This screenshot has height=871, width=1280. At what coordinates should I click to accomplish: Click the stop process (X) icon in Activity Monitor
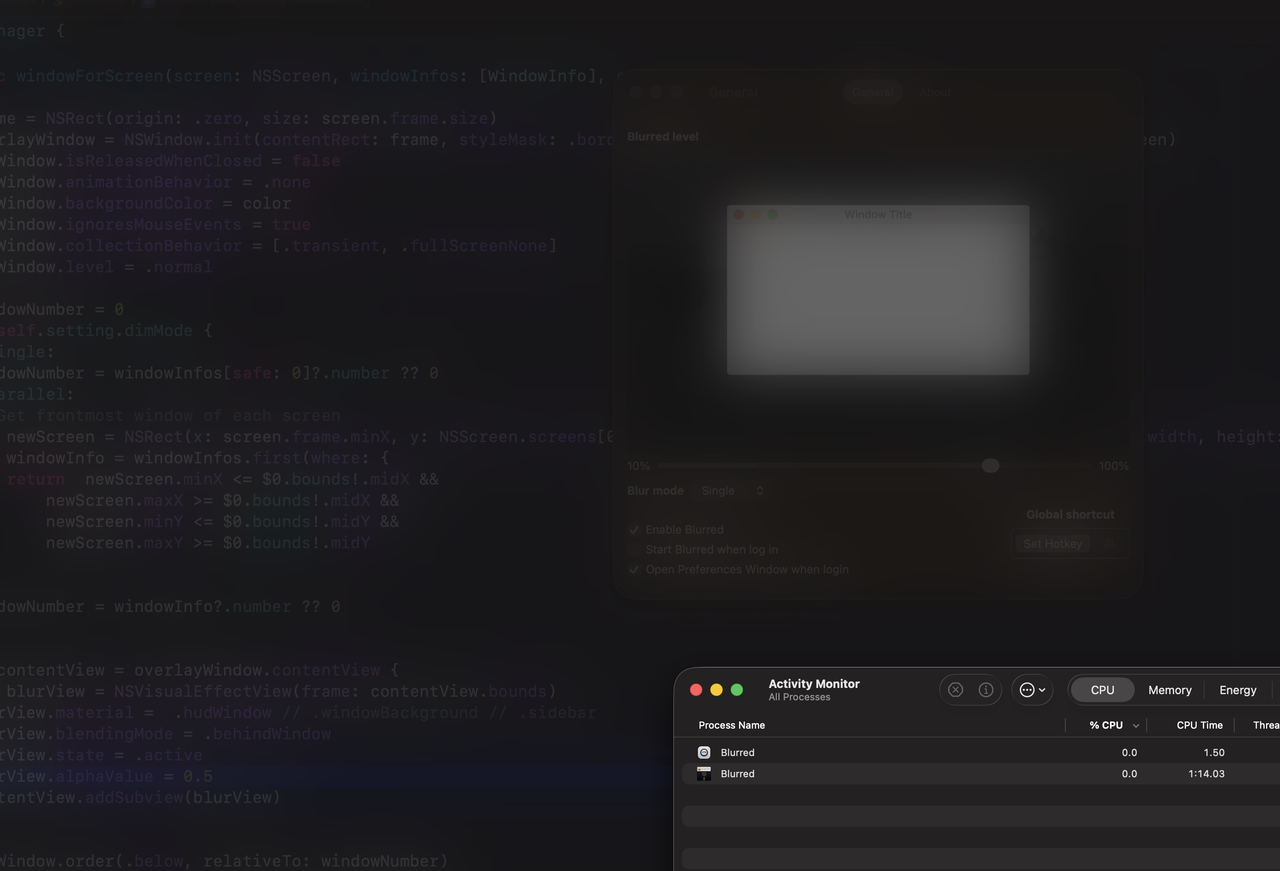click(x=955, y=689)
